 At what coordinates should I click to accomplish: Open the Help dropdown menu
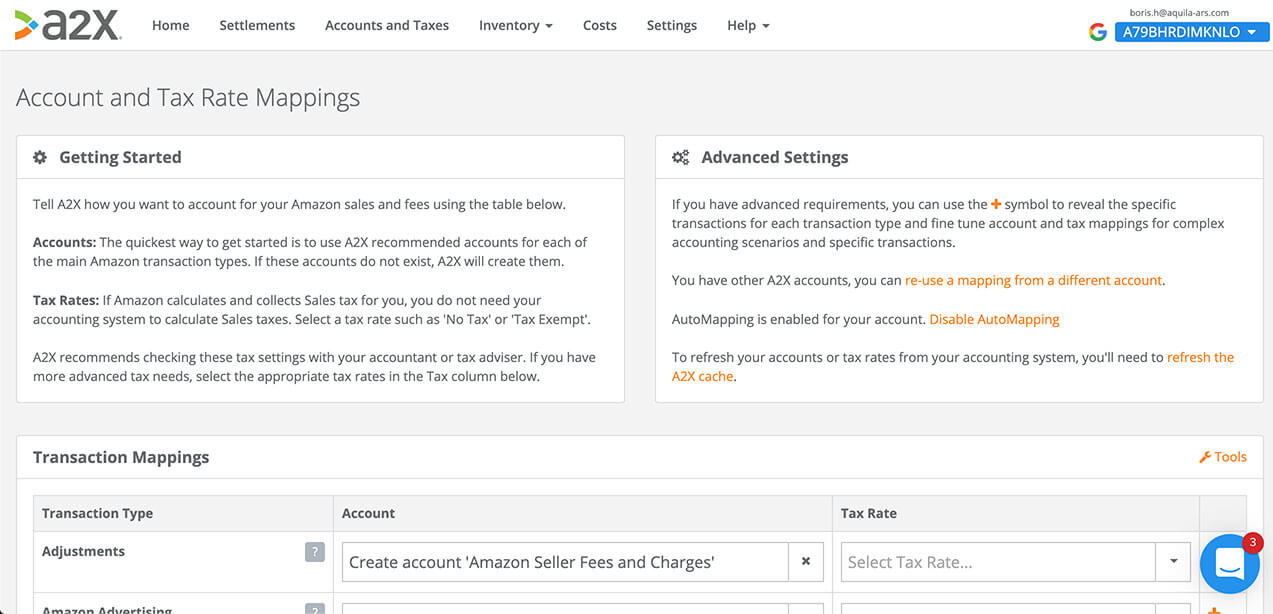(x=748, y=25)
